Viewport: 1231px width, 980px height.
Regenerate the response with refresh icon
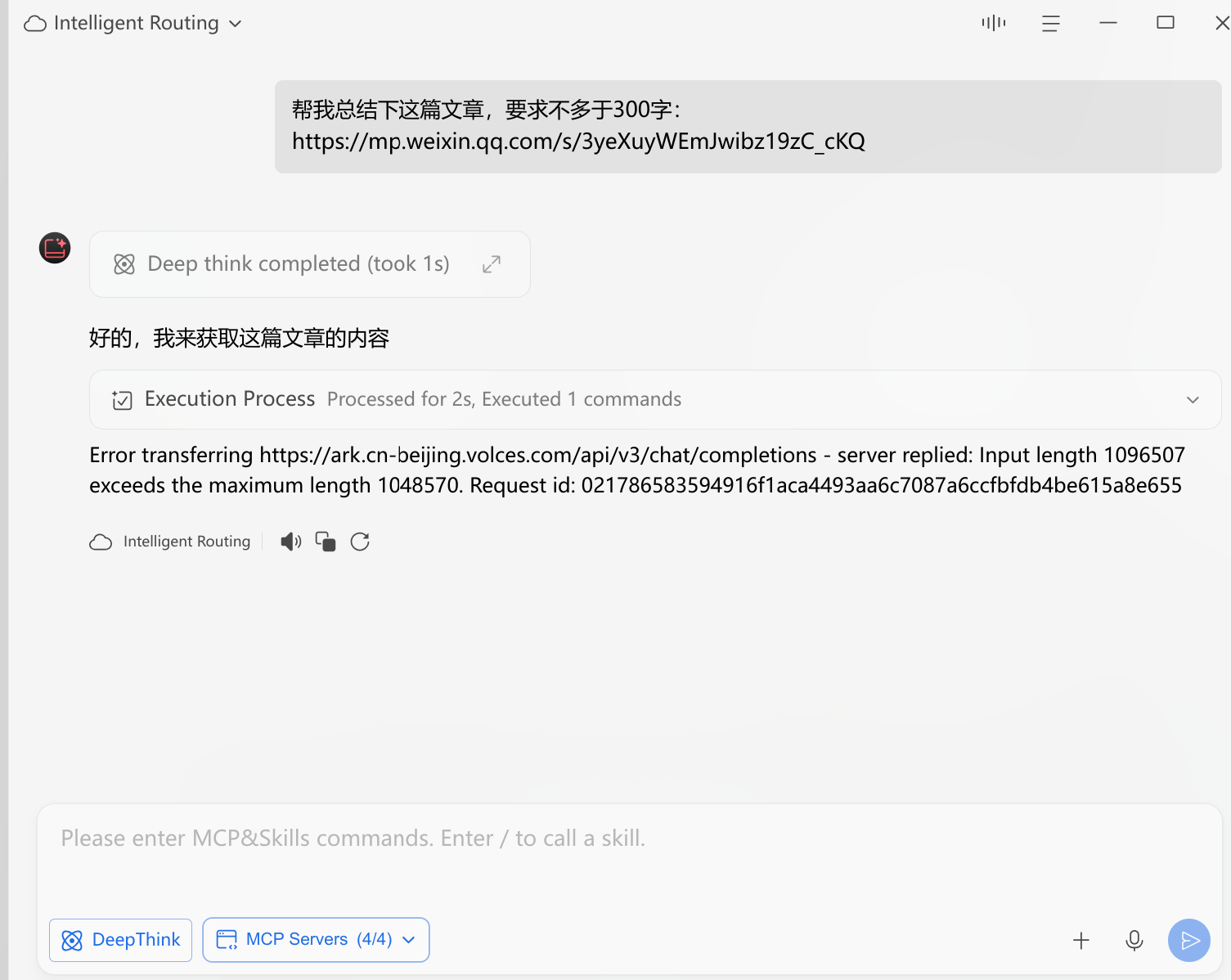(360, 542)
